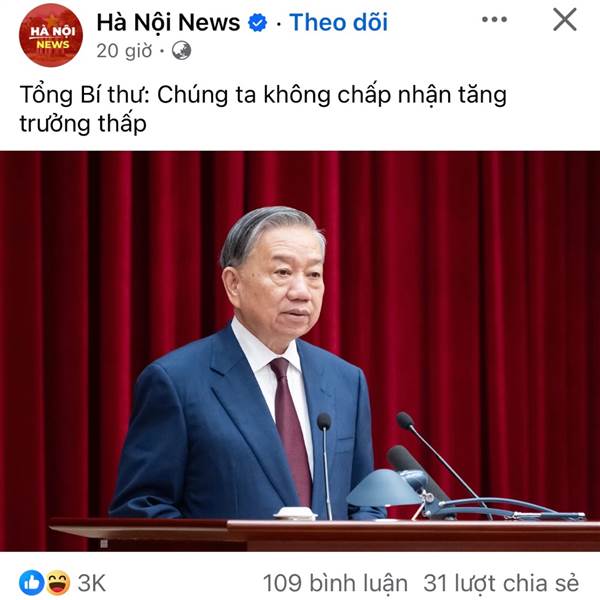View the 31 lượt chia sẻ shares
Image resolution: width=600 pixels, height=600 pixels.
[x=501, y=583]
